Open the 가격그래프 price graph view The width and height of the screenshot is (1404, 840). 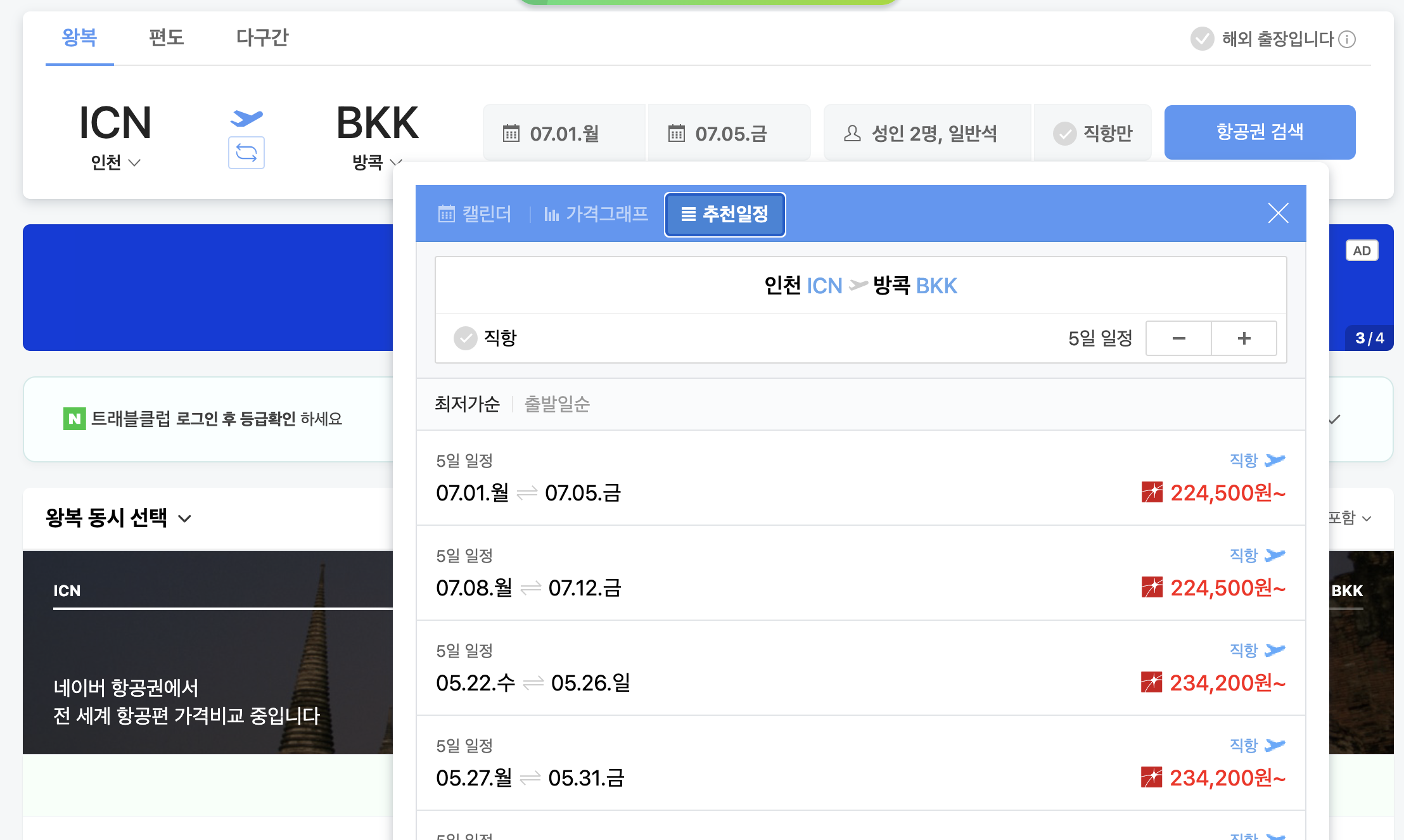pos(596,214)
